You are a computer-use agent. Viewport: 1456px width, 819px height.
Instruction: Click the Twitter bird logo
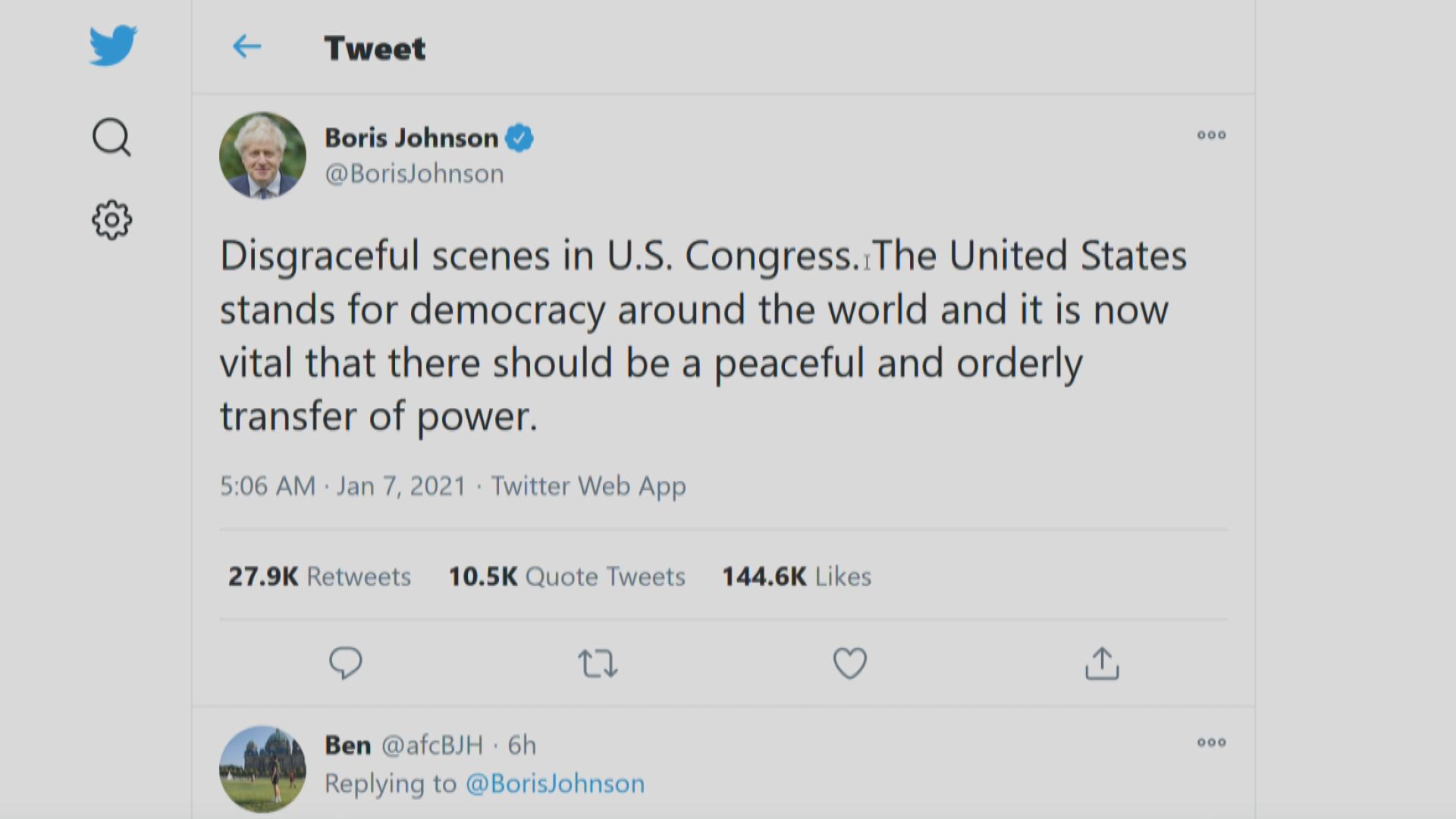(x=113, y=45)
